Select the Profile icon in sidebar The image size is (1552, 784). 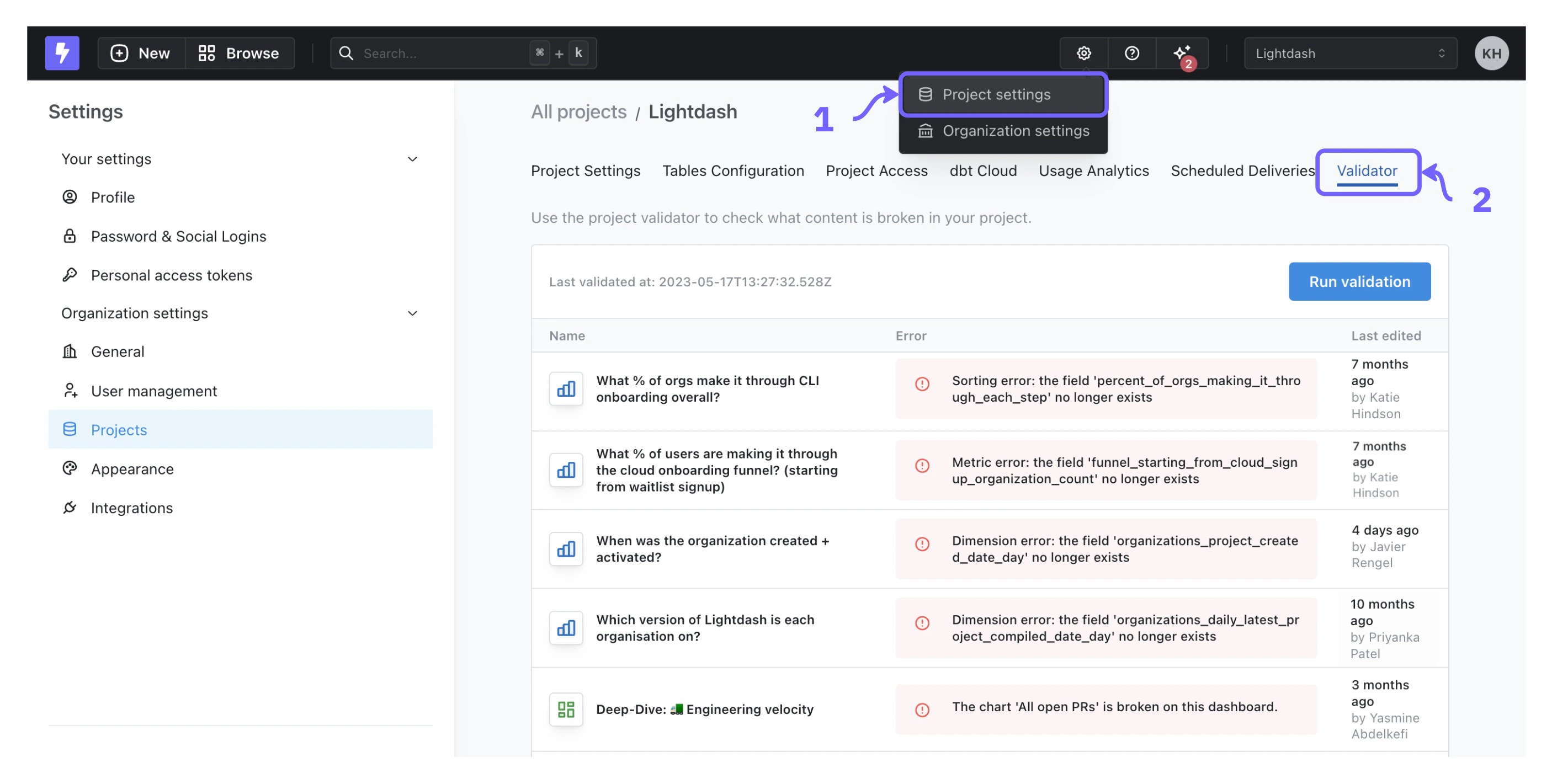pos(71,197)
